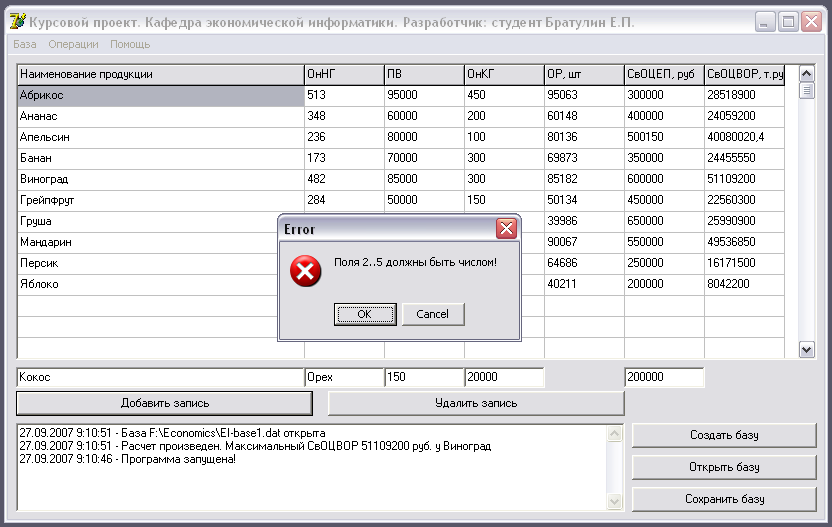The height and width of the screenshot is (527, 832).
Task: Click the Открыть базу button
Action: tap(724, 467)
